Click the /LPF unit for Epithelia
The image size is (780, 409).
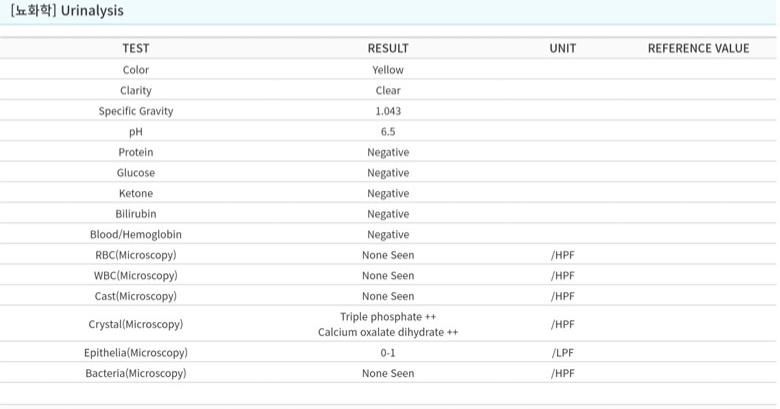[563, 353]
